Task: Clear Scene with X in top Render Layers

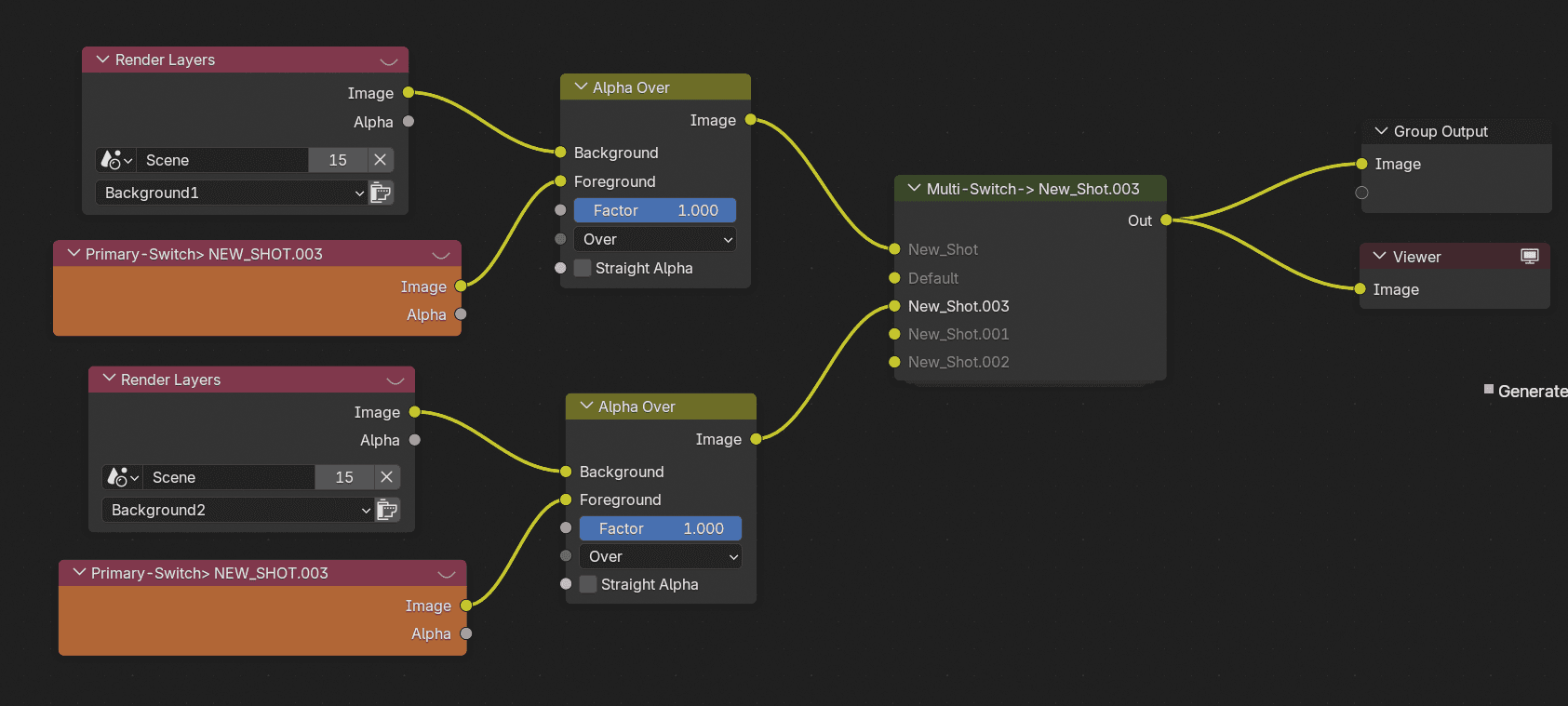Action: [x=381, y=160]
